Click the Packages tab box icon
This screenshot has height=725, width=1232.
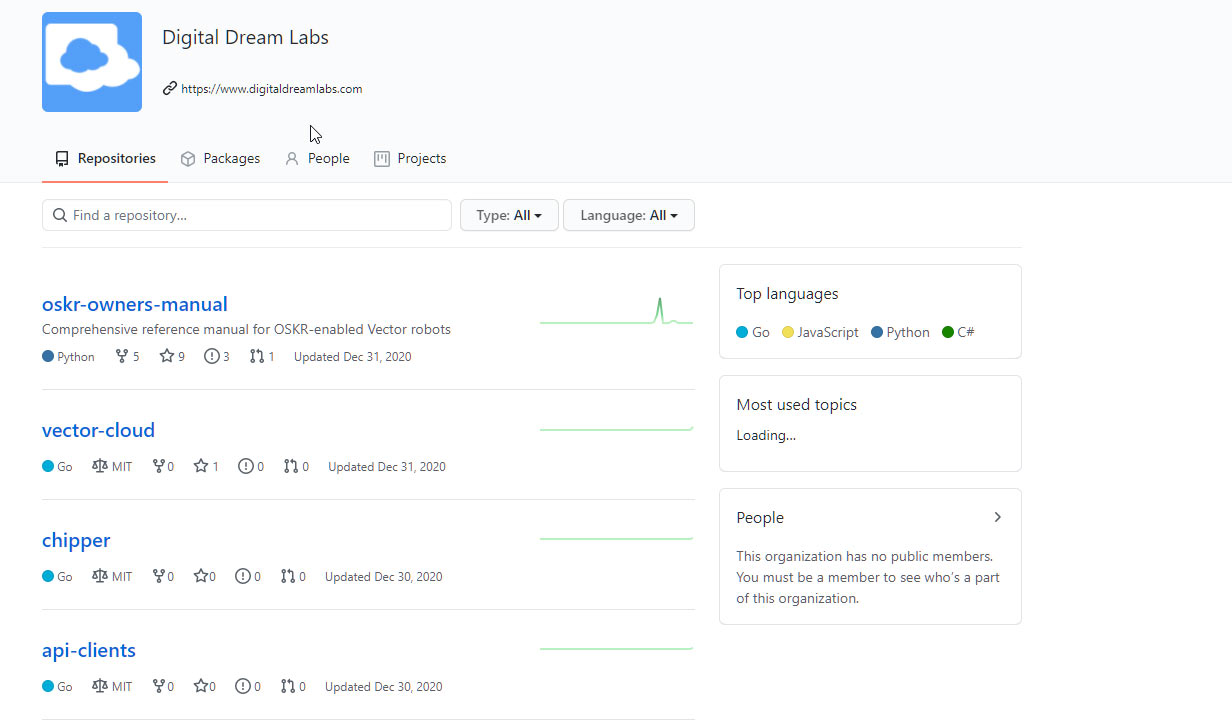(x=188, y=158)
